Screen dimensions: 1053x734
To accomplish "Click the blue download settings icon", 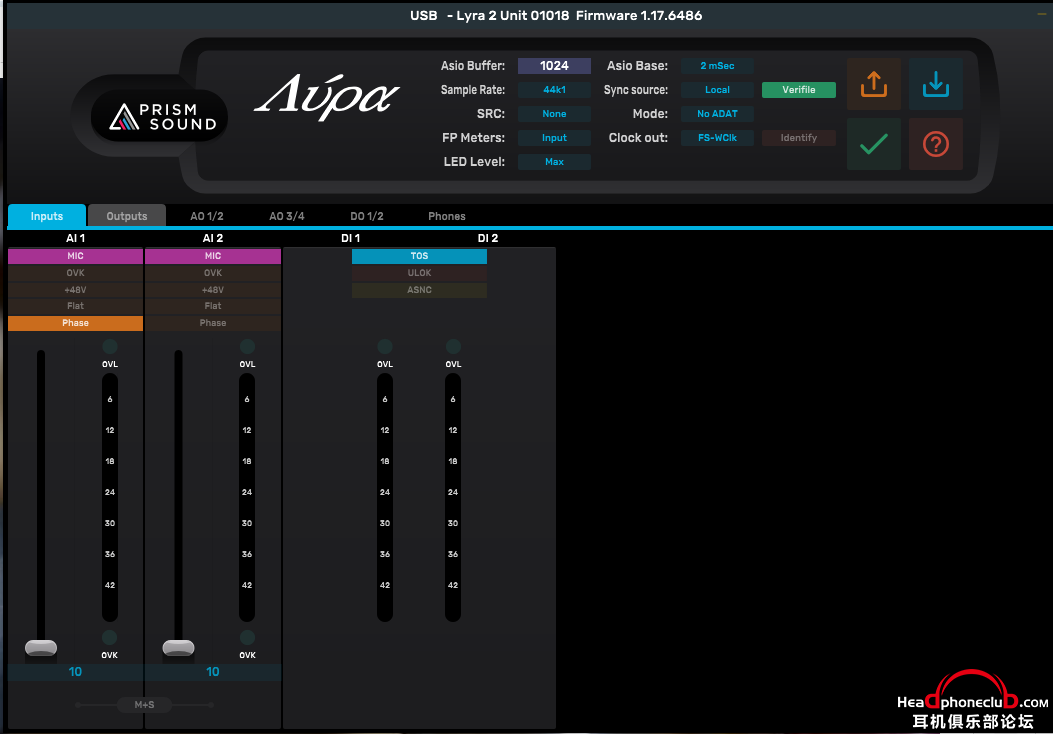I will coord(935,84).
